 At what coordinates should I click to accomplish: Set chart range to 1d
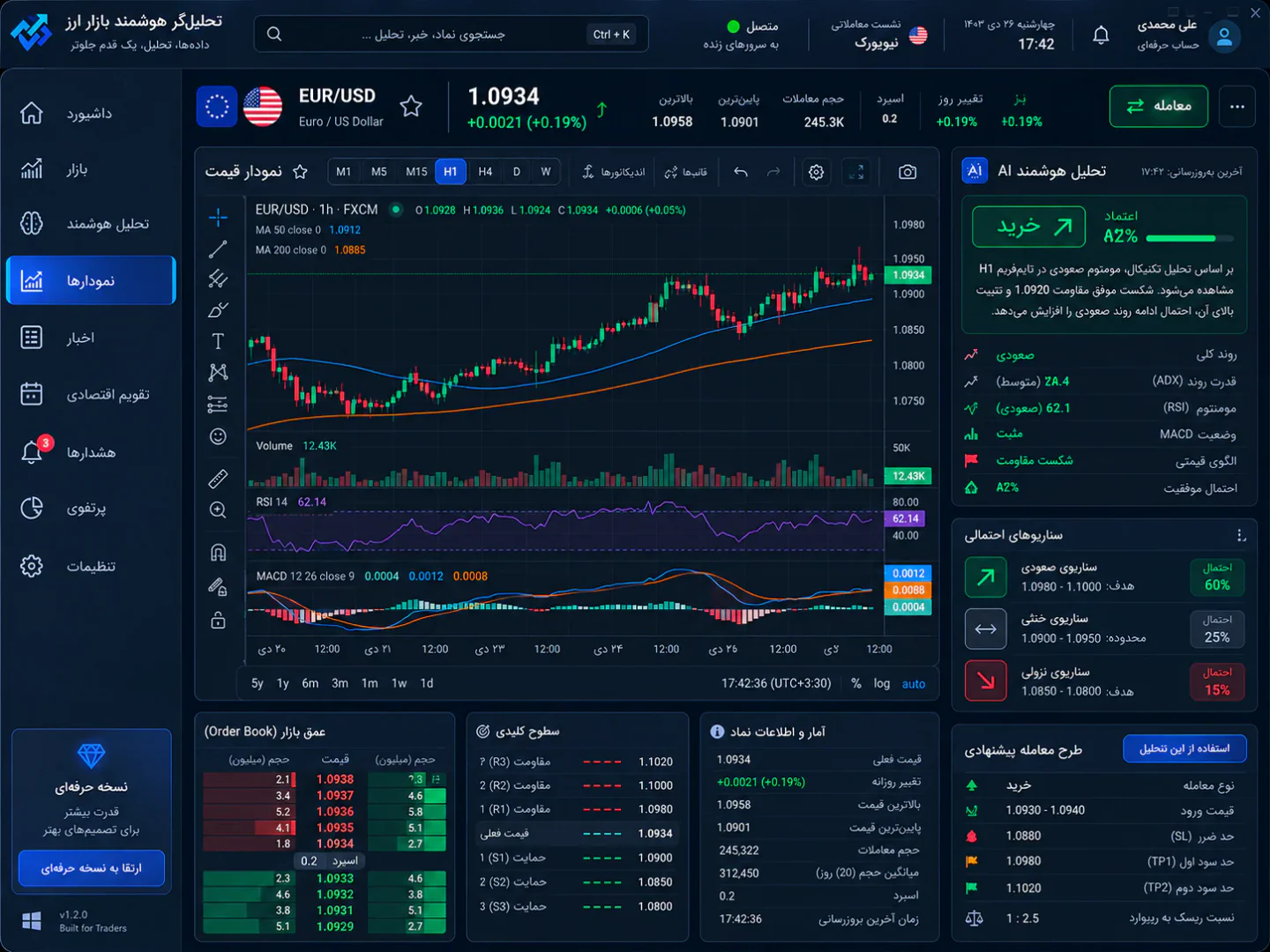[x=427, y=683]
